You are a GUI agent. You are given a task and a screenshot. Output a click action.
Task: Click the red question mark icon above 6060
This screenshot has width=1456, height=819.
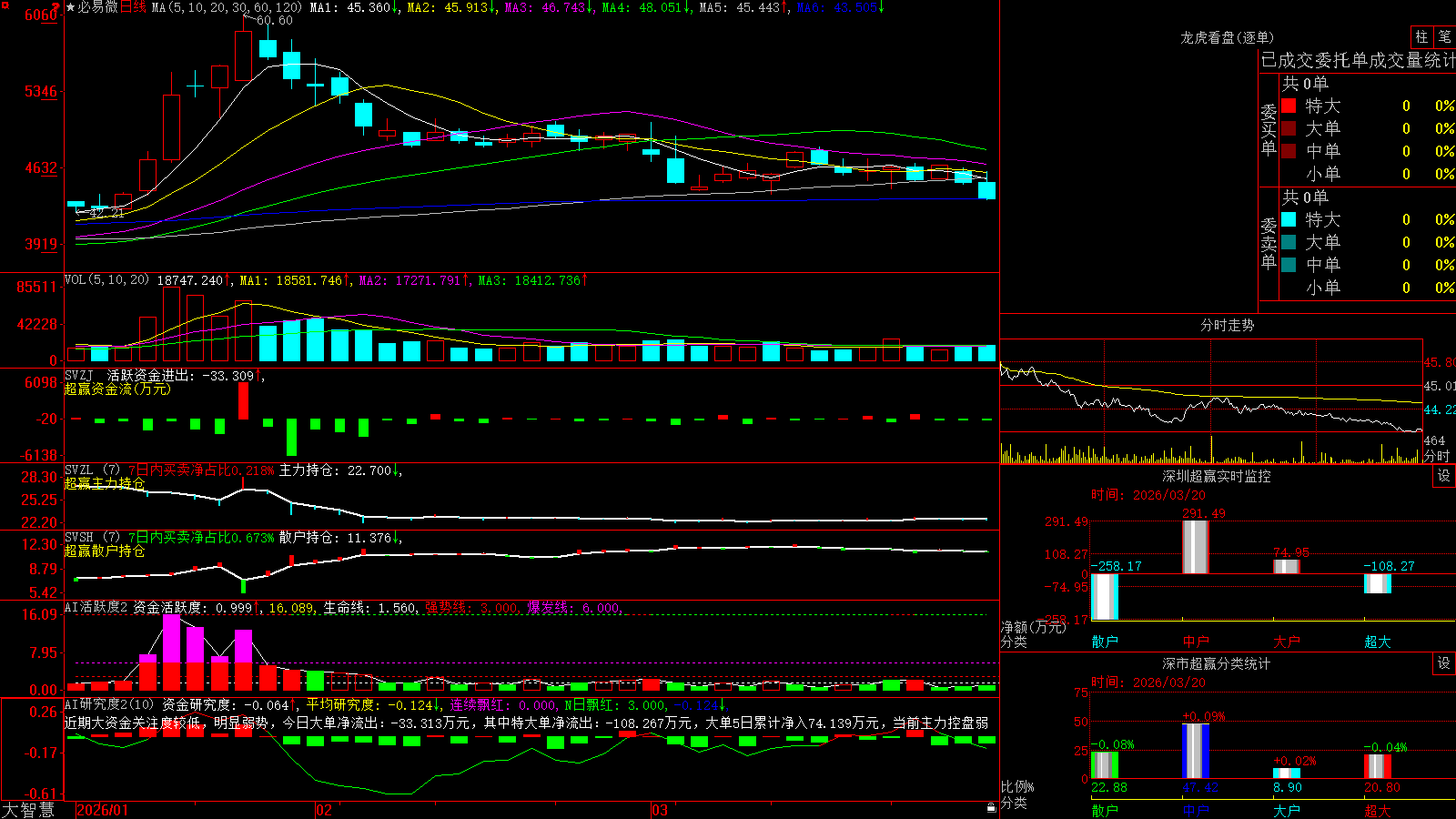point(56,6)
